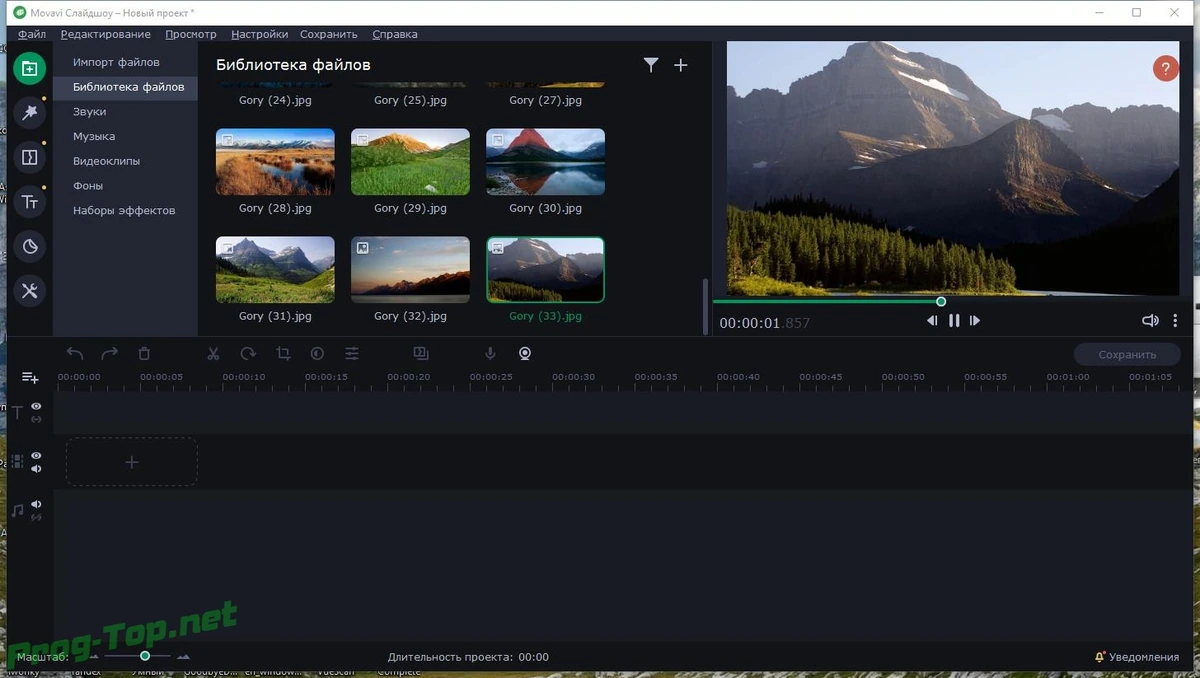Click the filter funnel icon in file library
This screenshot has height=678, width=1200.
pos(651,65)
